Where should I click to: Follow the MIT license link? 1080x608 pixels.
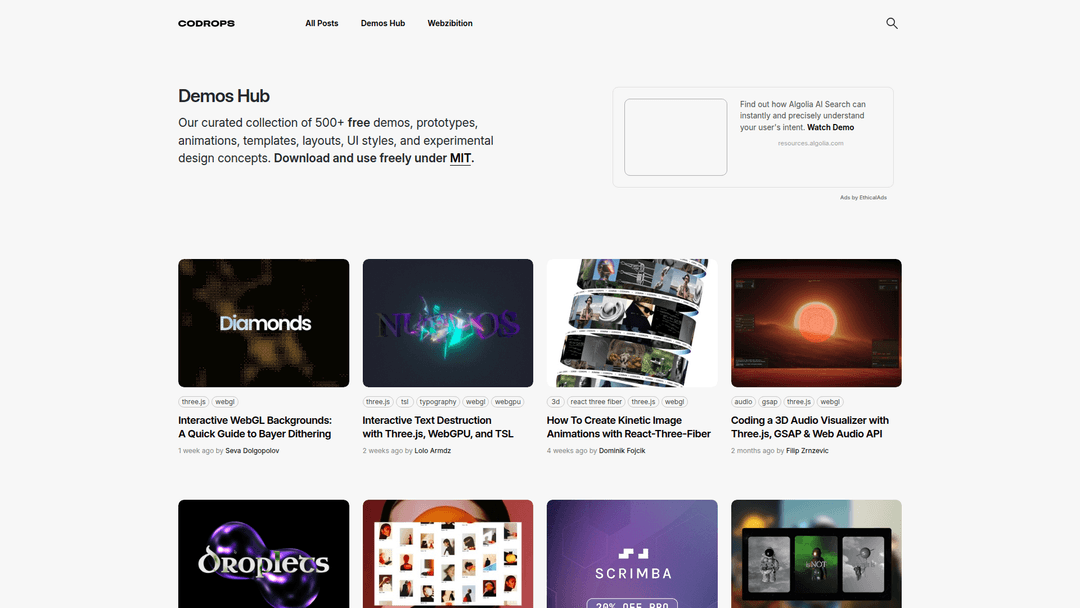tap(460, 158)
